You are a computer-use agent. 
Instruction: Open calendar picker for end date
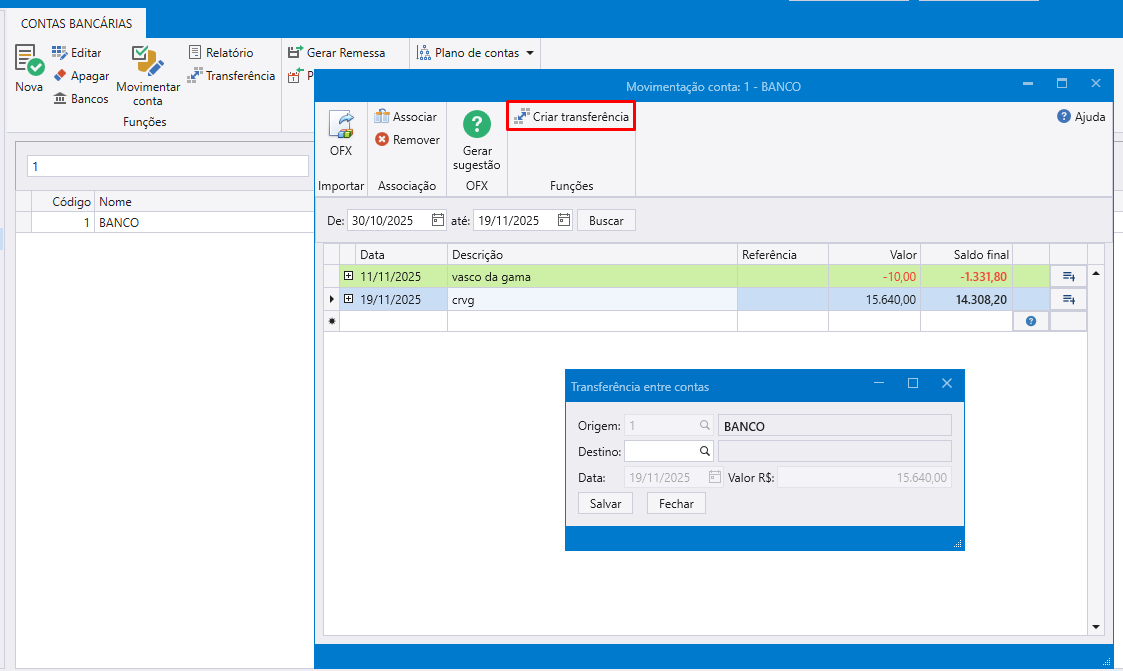[564, 220]
